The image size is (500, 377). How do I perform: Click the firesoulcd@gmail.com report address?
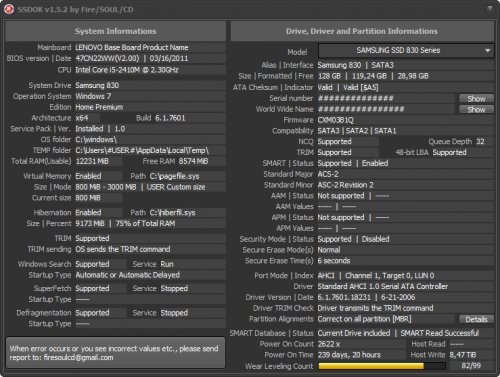[x=78, y=358]
